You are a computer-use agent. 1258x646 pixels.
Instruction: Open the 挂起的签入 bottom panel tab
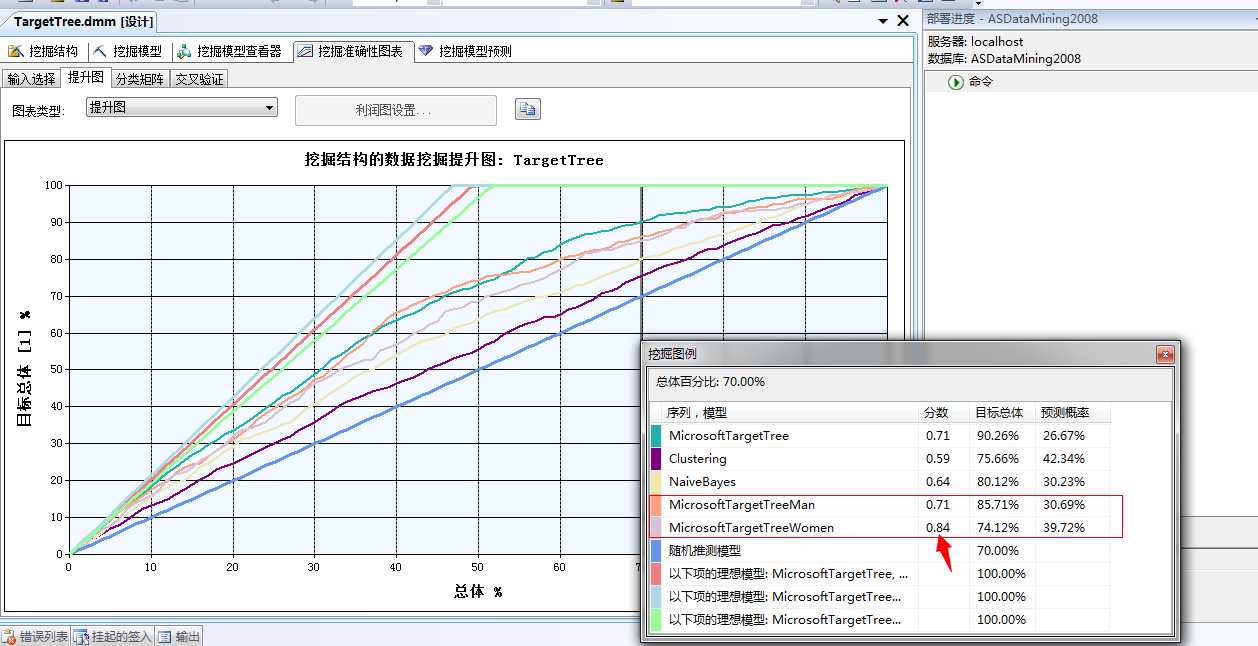pyautogui.click(x=112, y=636)
